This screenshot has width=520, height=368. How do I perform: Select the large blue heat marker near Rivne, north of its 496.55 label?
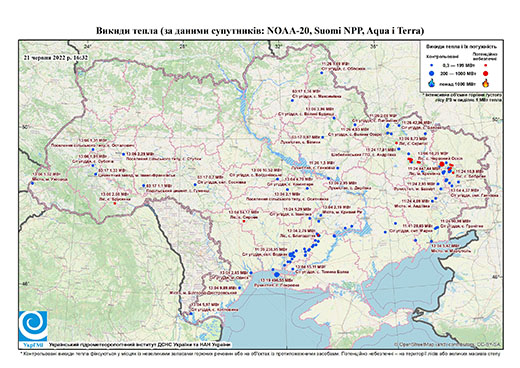pyautogui.click(x=277, y=274)
